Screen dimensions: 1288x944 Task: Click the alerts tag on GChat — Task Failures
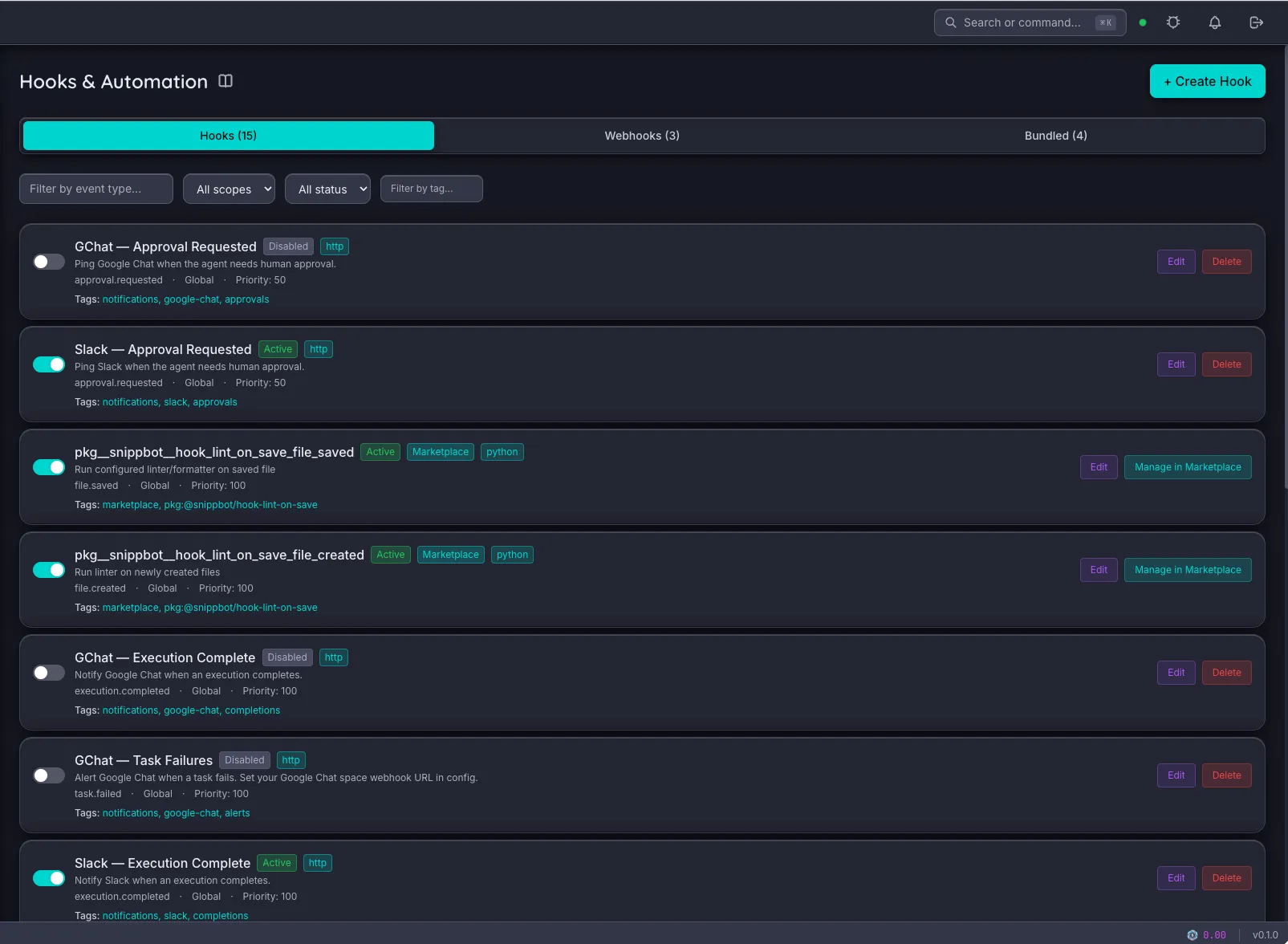pos(238,813)
